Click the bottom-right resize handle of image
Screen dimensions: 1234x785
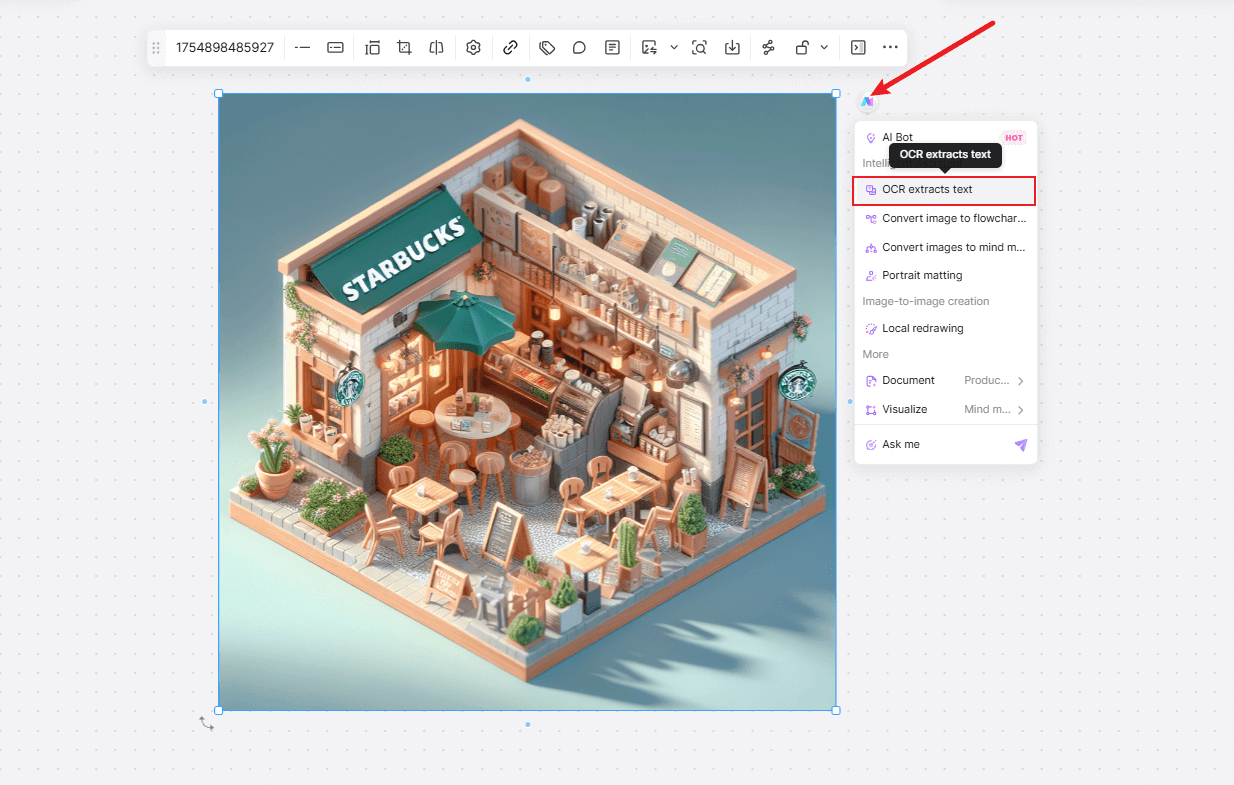coord(836,710)
